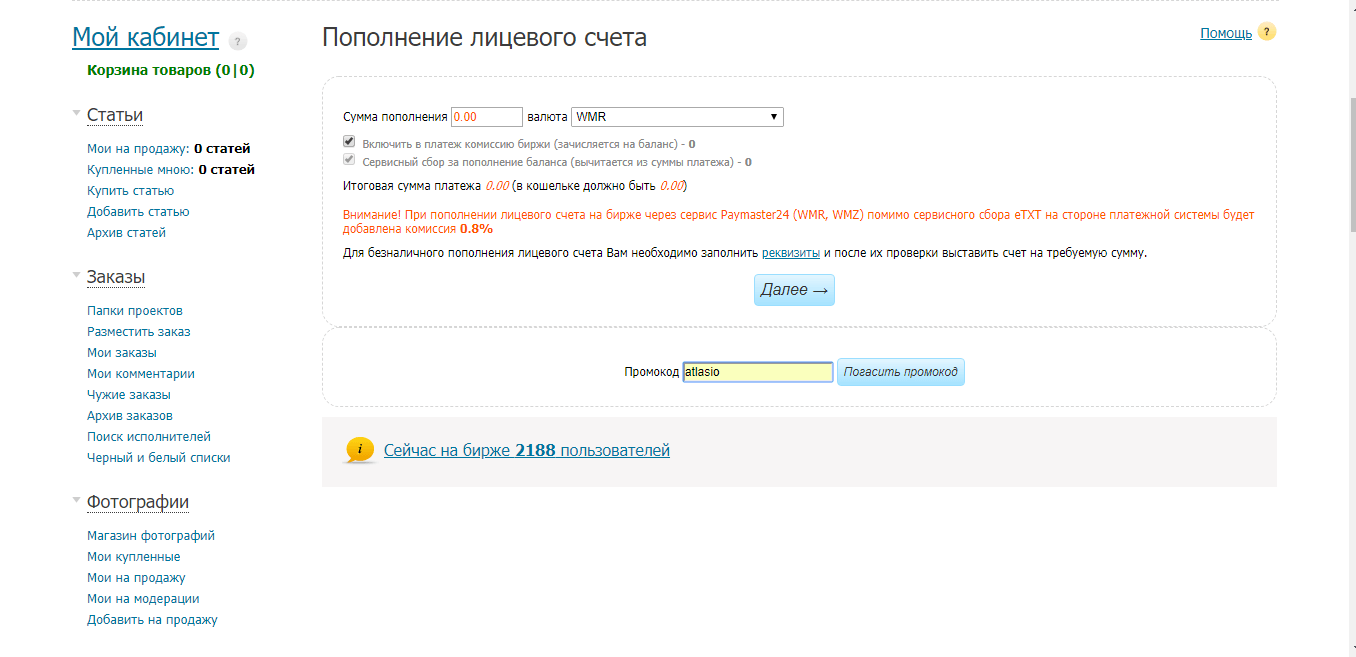Toggle the service fee checkbox

[349, 160]
